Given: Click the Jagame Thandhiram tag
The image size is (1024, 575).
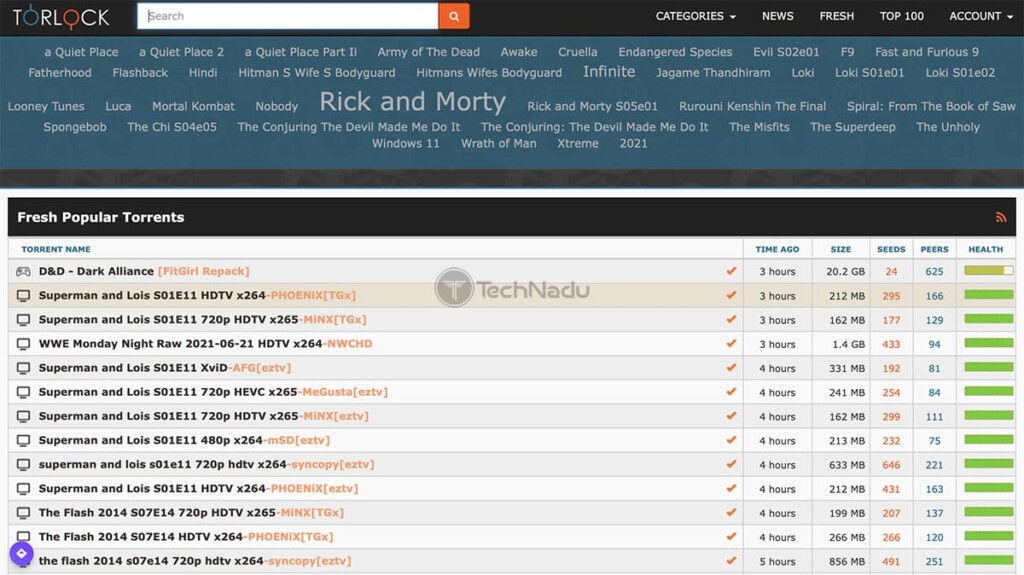Looking at the screenshot, I should (713, 73).
